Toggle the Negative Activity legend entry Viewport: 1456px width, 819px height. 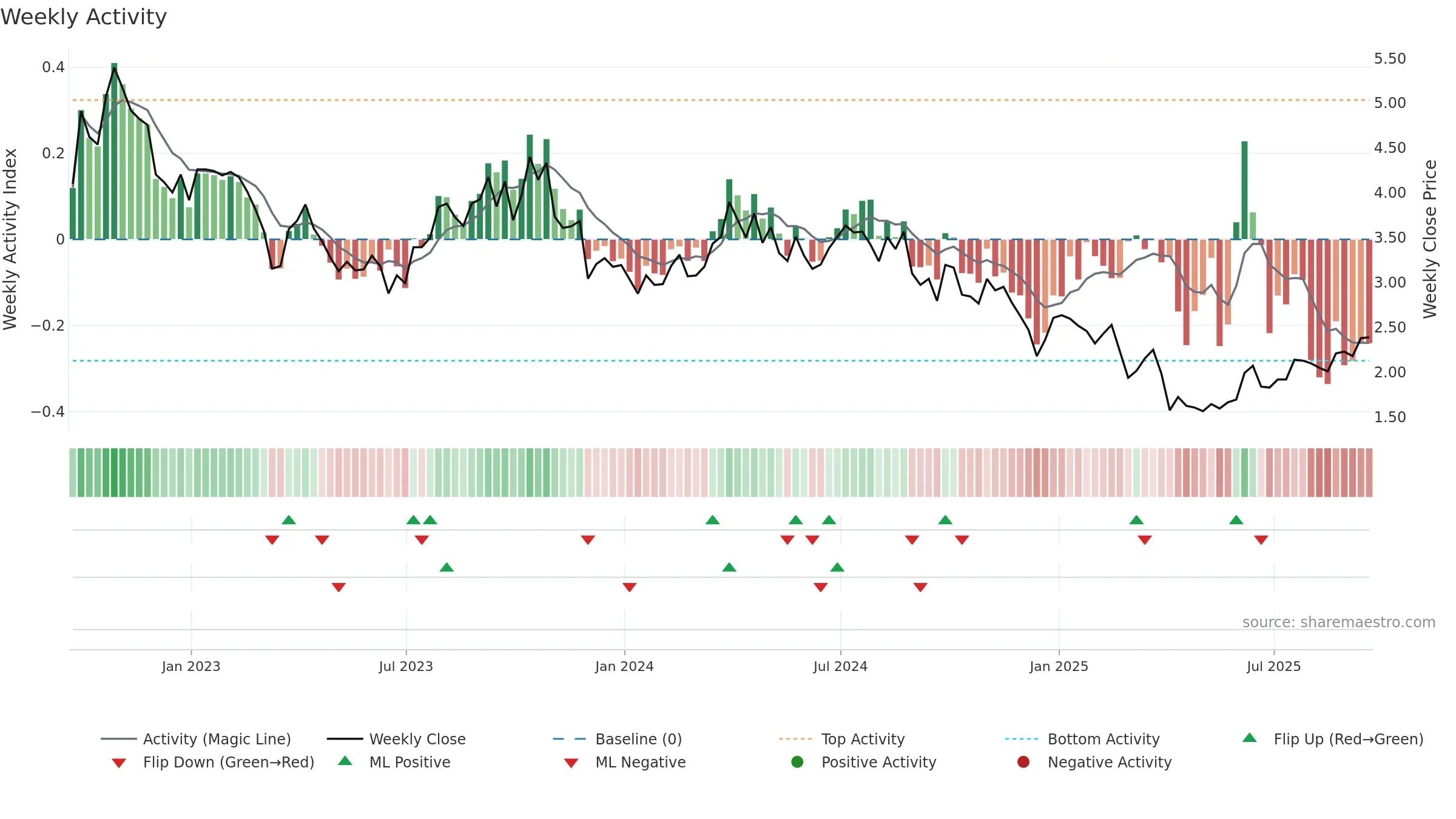click(1094, 762)
